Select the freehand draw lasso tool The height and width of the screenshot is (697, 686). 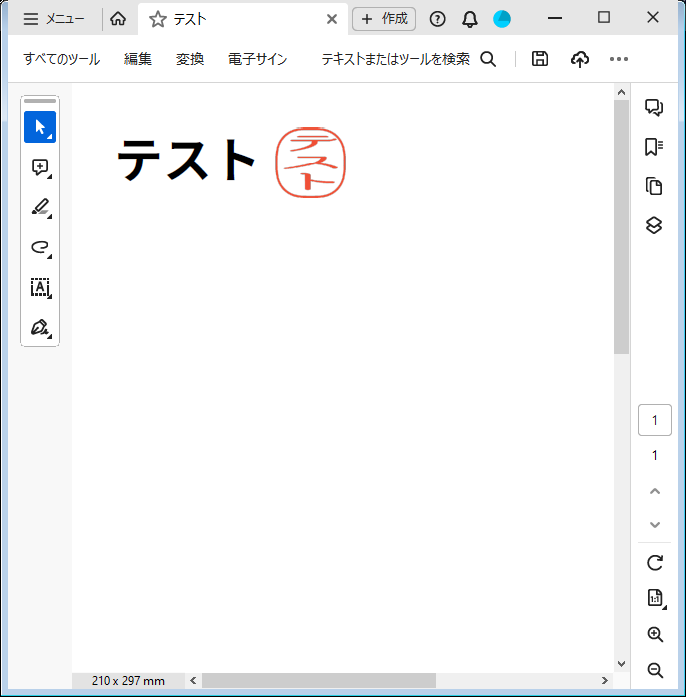(41, 248)
